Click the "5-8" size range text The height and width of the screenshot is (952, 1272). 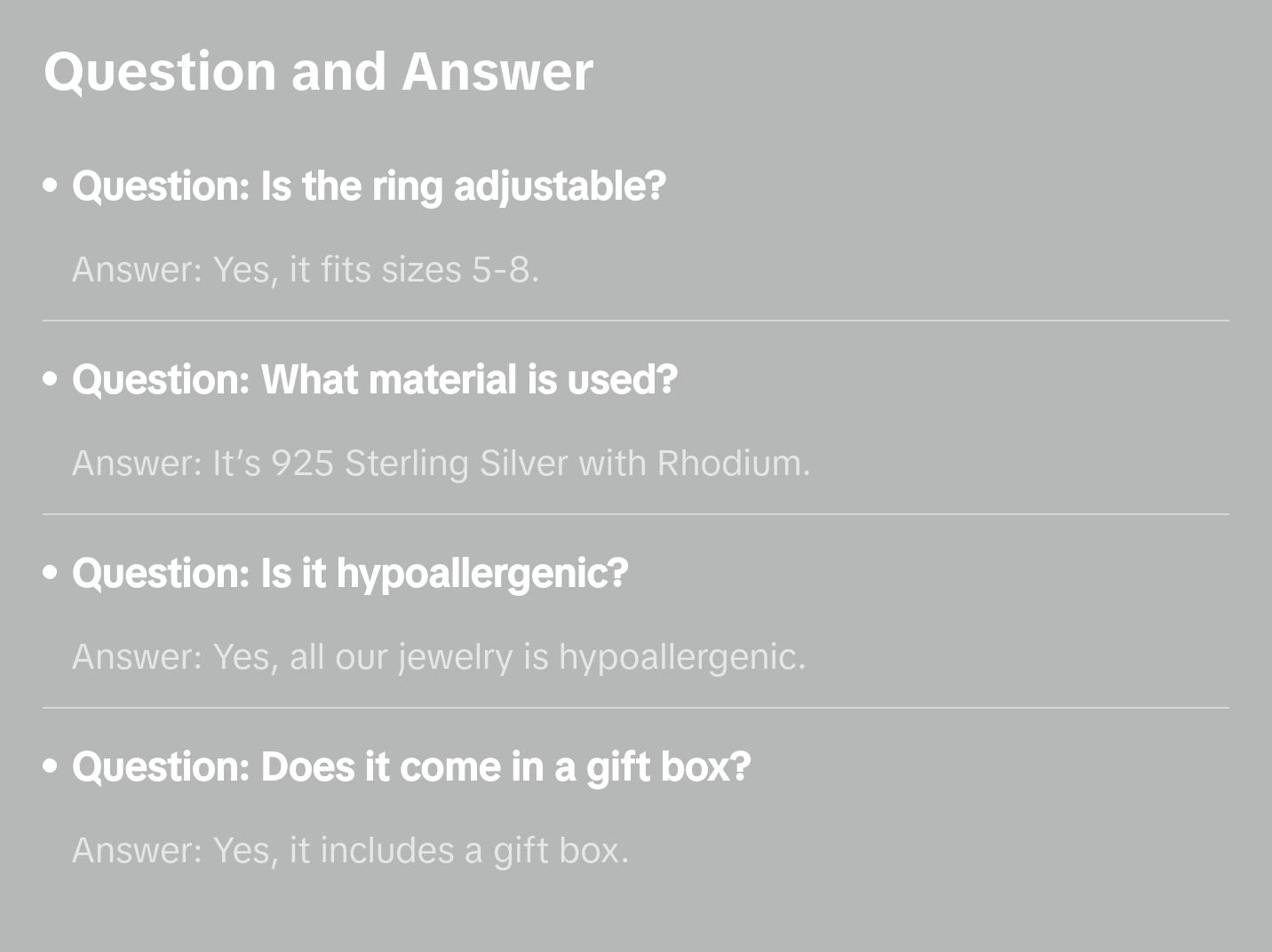coord(505,270)
